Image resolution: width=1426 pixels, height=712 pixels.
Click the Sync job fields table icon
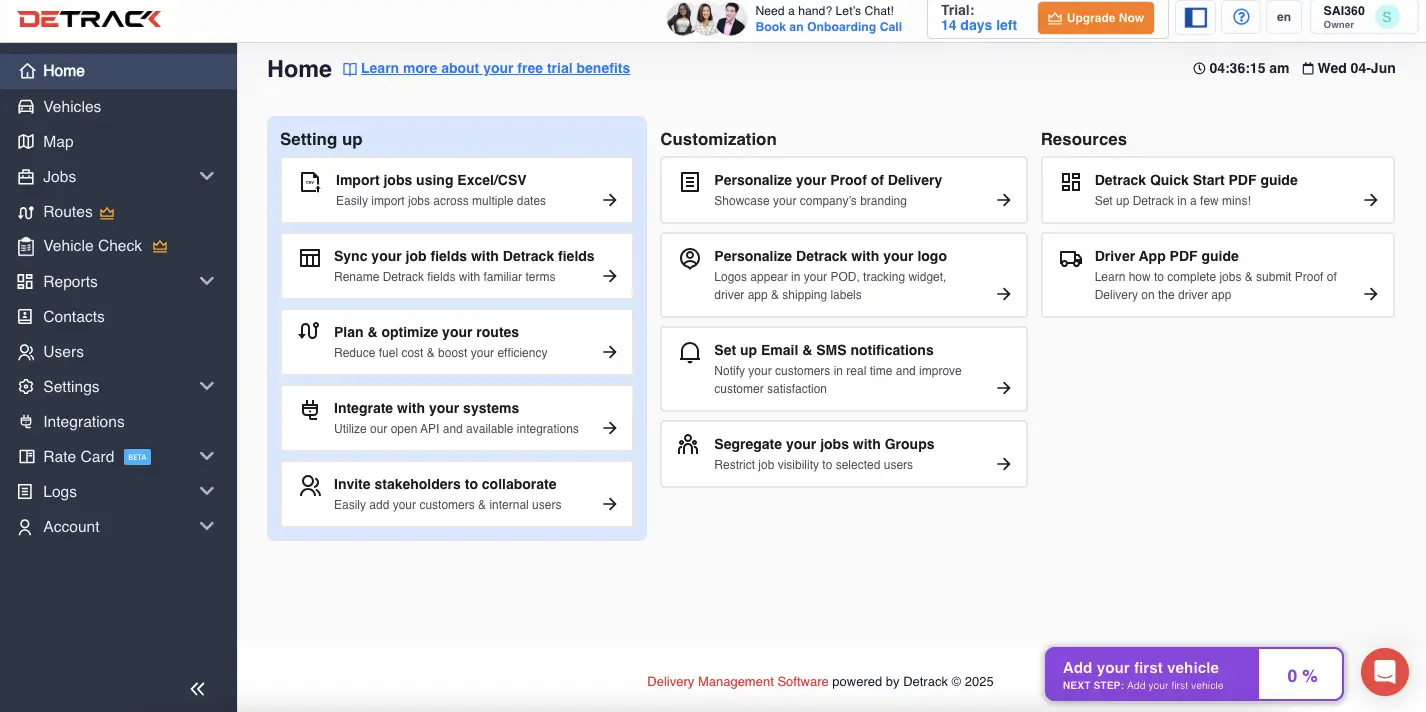click(x=310, y=258)
